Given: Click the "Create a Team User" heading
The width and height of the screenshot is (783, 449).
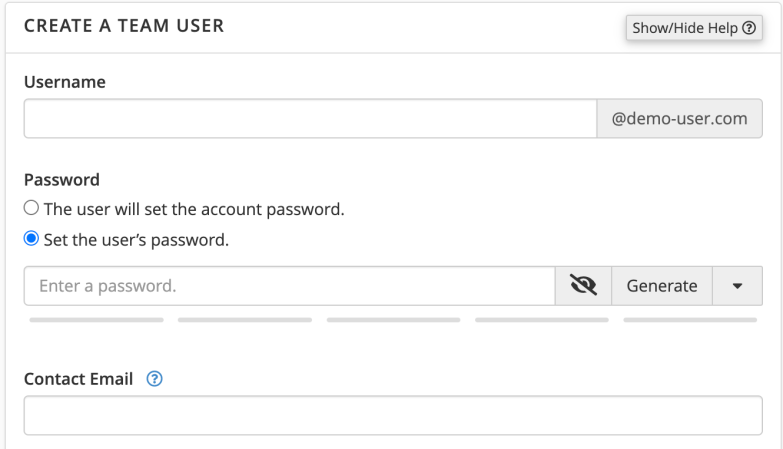Looking at the screenshot, I should 124,26.
